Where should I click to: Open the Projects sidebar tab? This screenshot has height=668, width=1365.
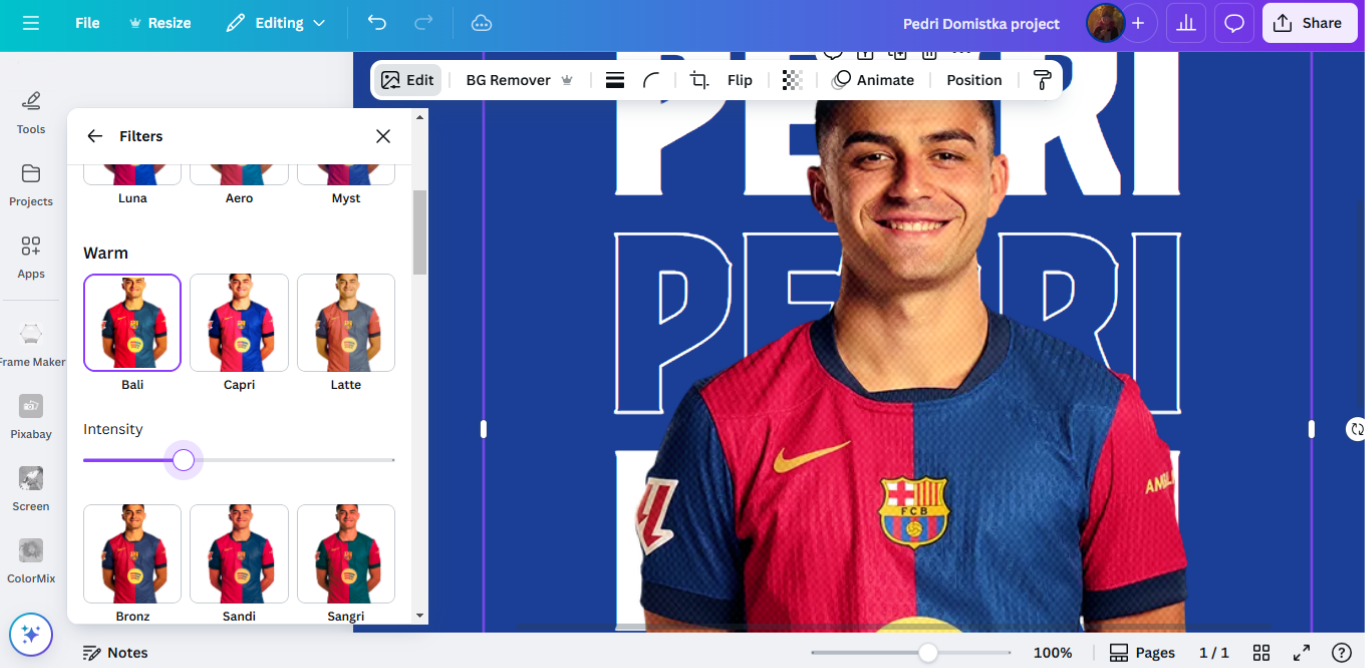tap(31, 185)
